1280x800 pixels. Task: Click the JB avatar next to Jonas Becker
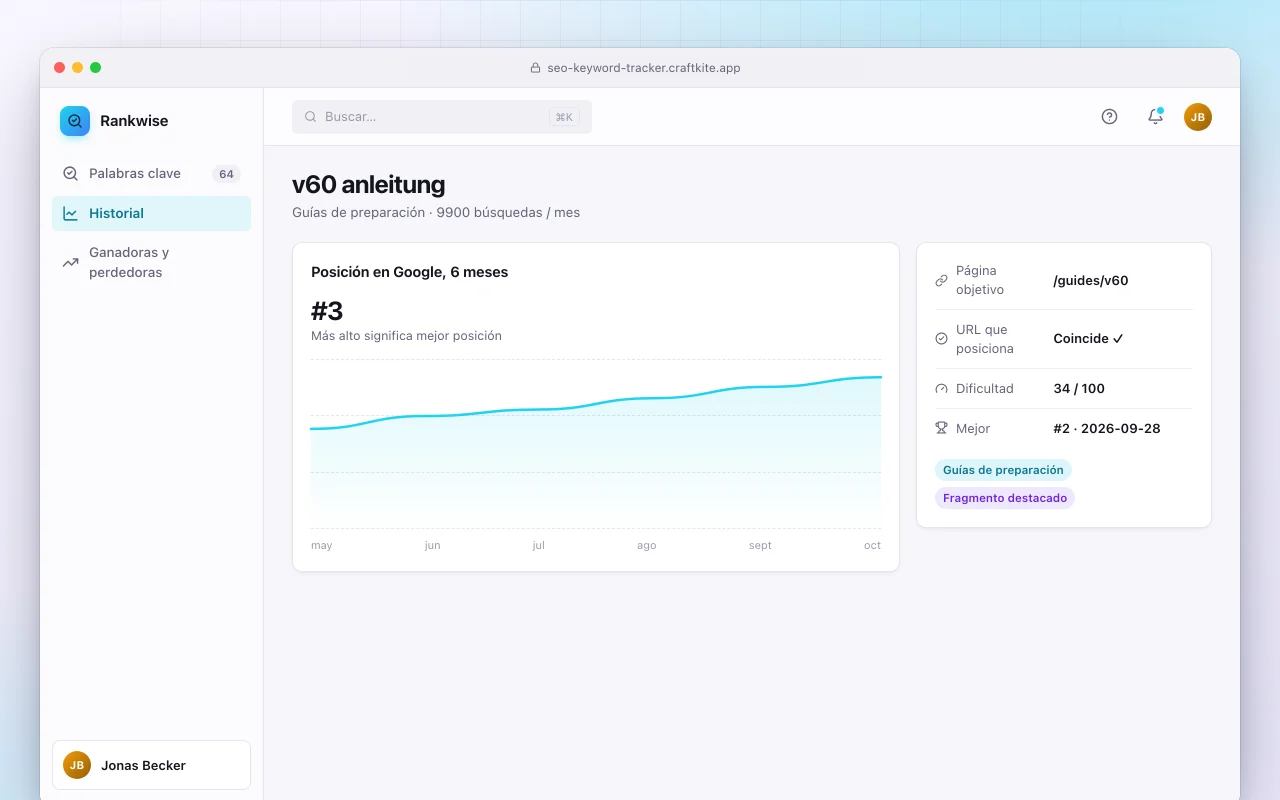pos(77,765)
